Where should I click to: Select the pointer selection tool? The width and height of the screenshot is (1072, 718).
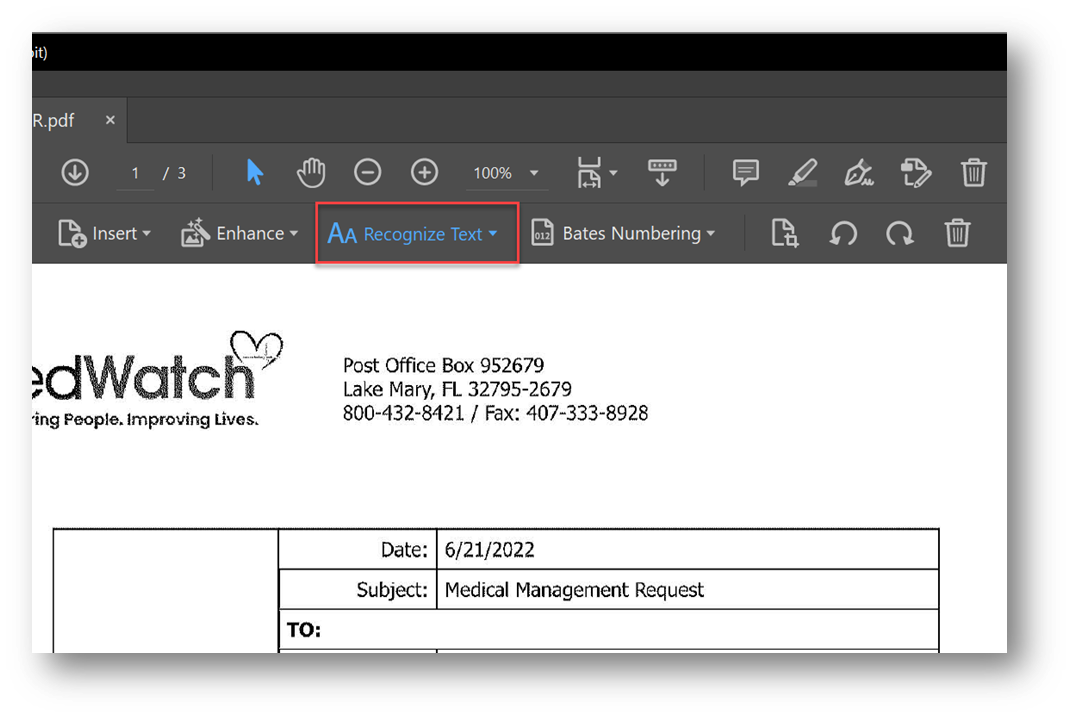click(x=255, y=172)
